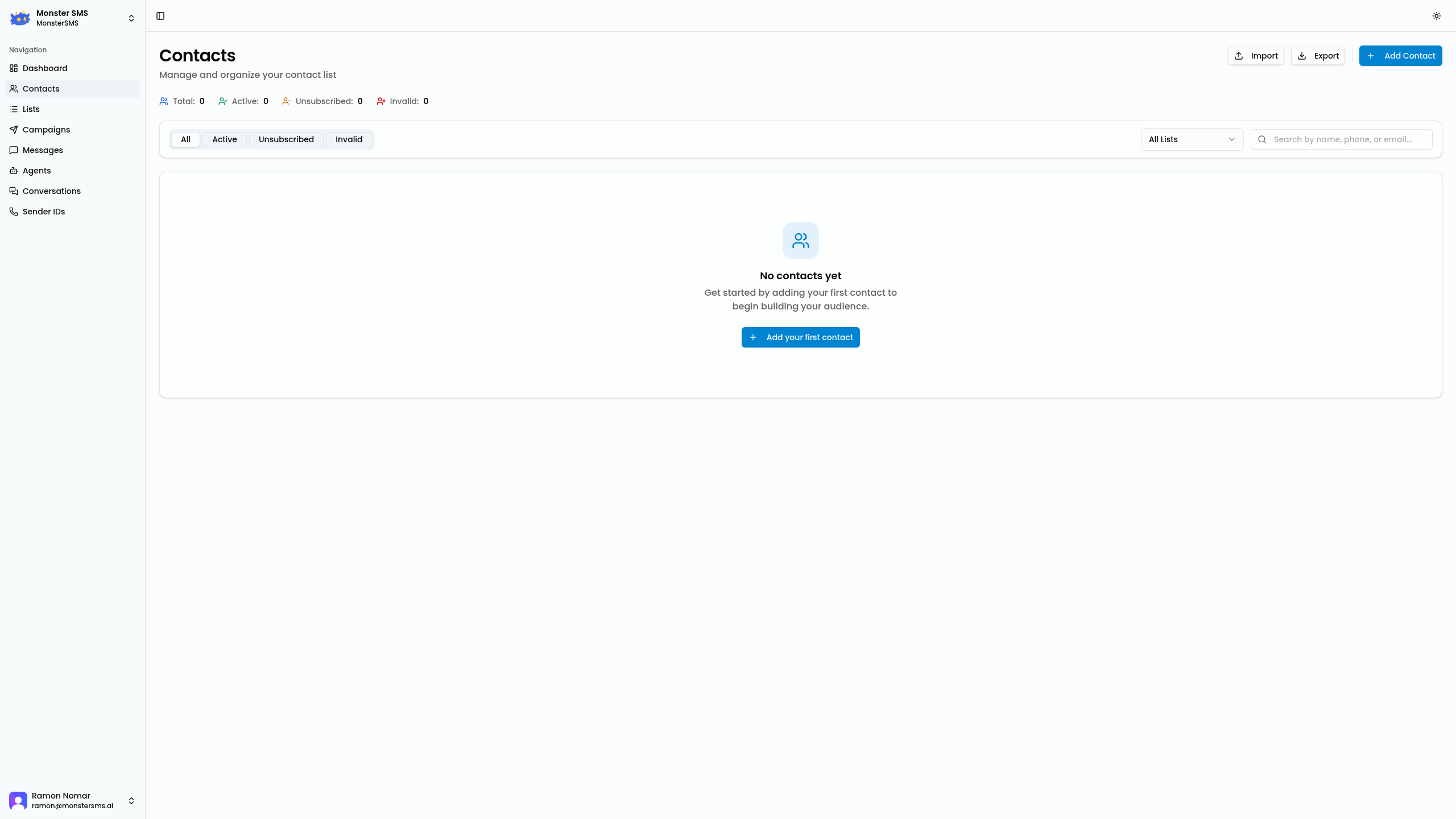Toggle the sidebar panel icon
The image size is (1456, 819).
(x=160, y=16)
